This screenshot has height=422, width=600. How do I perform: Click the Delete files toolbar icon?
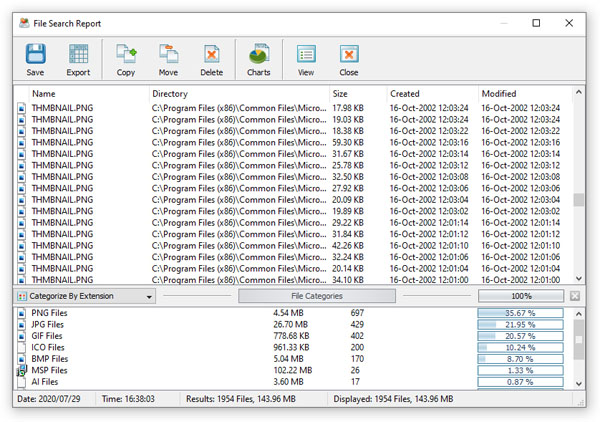click(x=212, y=54)
